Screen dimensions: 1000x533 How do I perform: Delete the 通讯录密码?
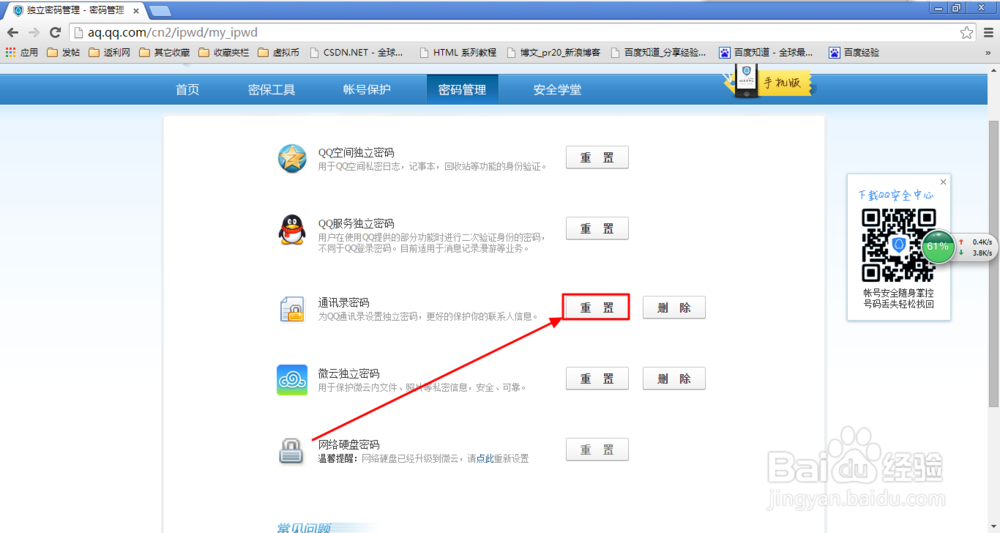(x=674, y=307)
